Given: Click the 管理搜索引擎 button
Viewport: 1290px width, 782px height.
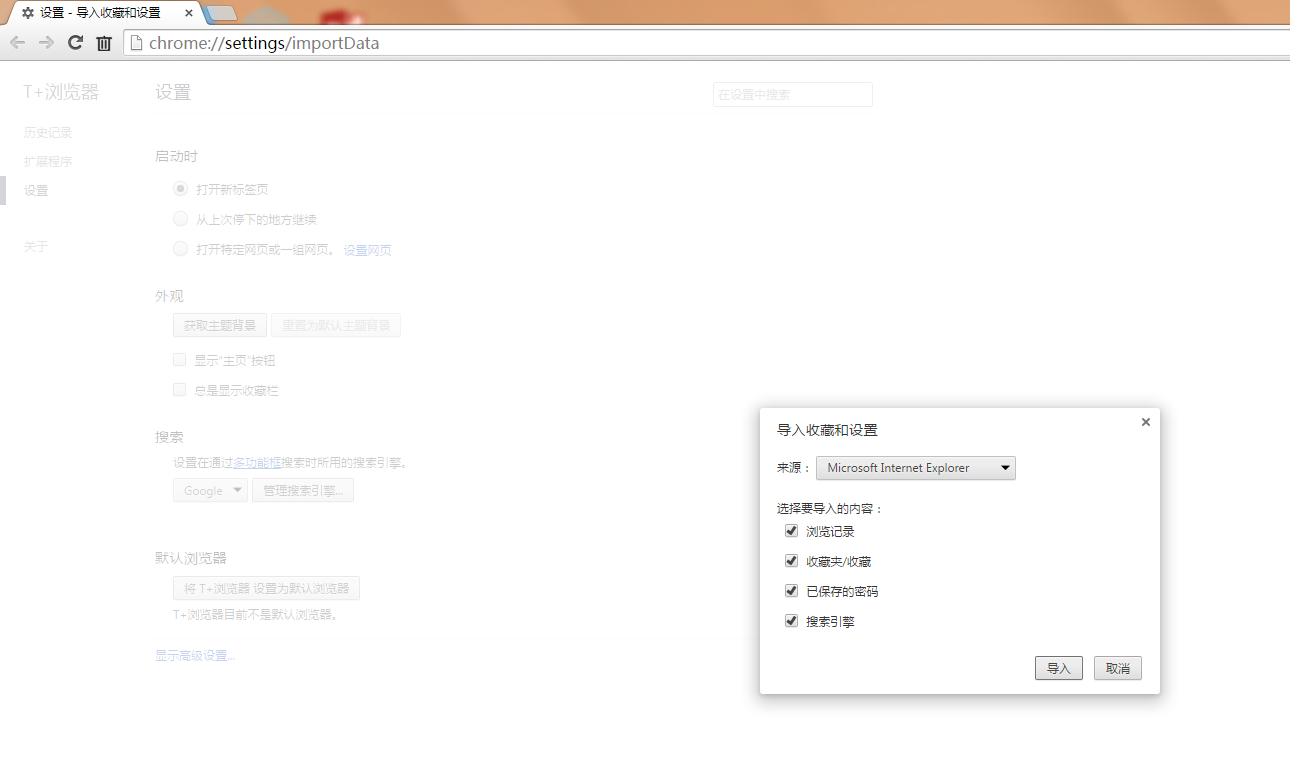Looking at the screenshot, I should (303, 490).
